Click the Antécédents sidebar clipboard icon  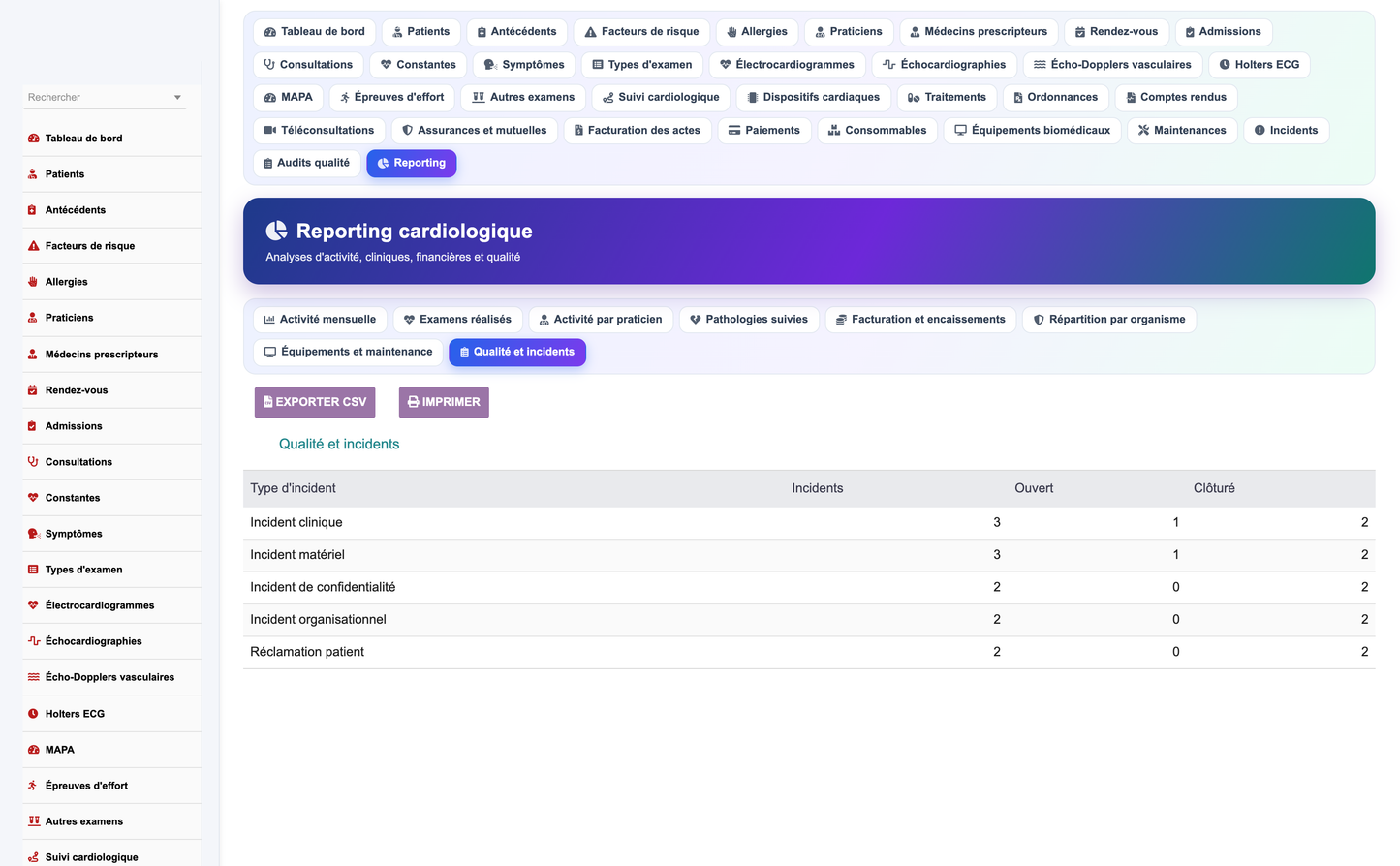pyautogui.click(x=33, y=210)
